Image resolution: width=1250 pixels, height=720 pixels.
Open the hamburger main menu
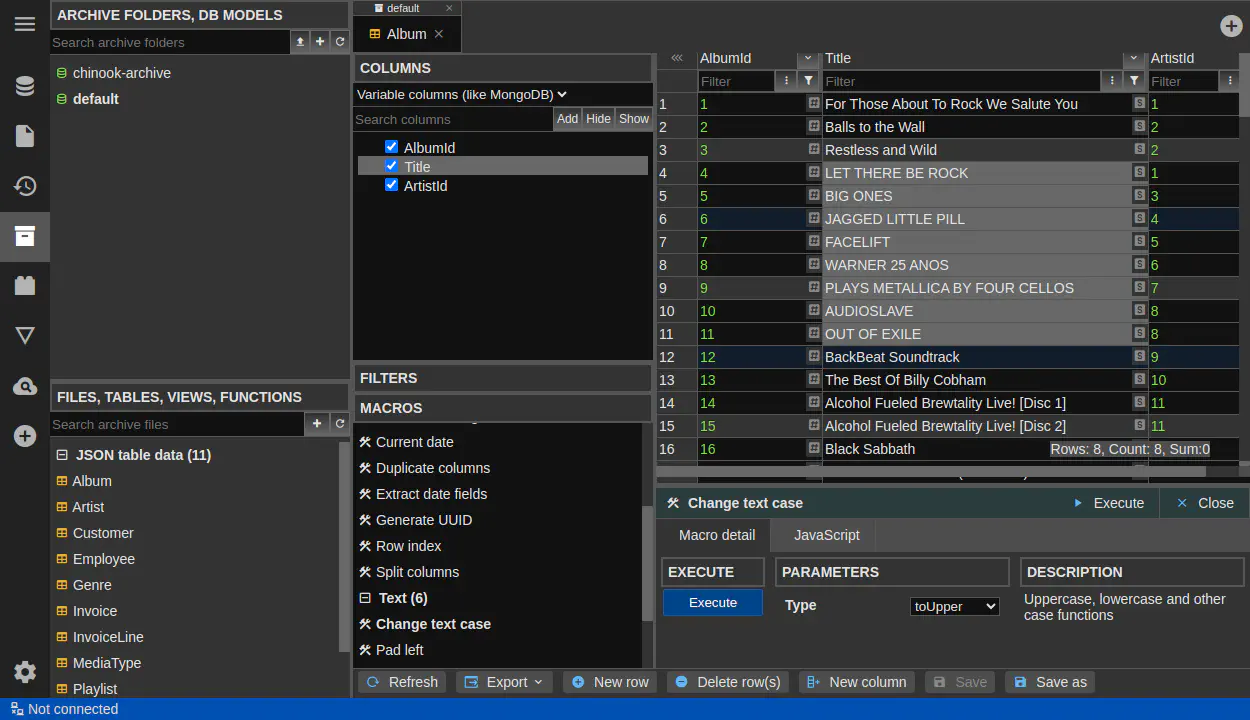click(x=25, y=24)
